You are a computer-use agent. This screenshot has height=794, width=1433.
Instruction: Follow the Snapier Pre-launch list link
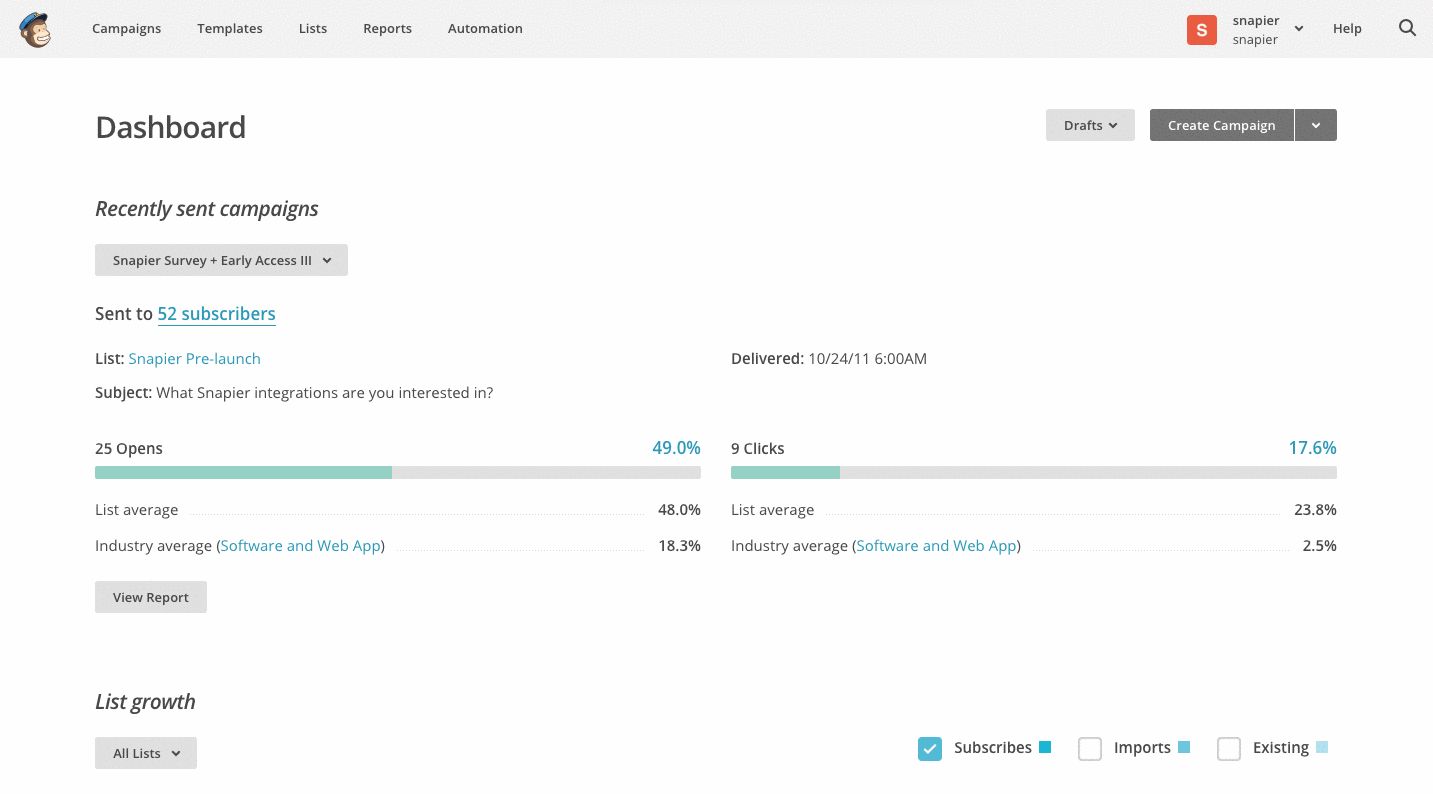click(194, 358)
